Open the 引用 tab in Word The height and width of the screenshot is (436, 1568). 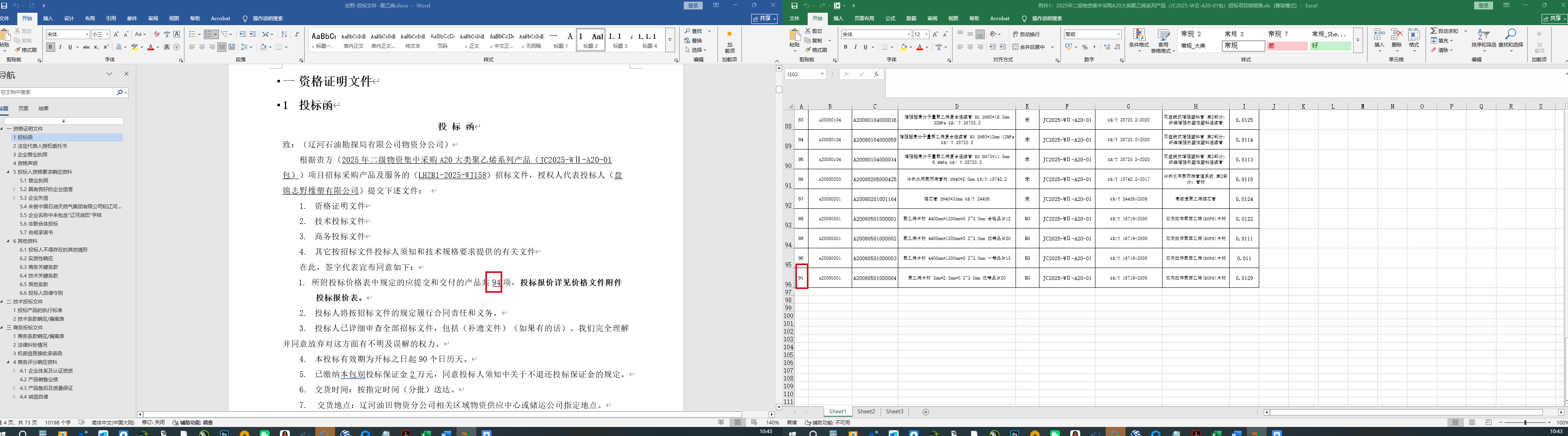111,18
